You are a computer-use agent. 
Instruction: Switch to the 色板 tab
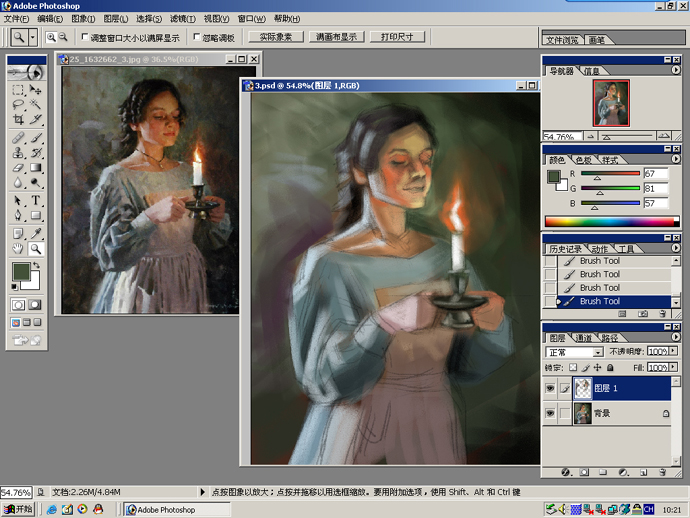point(584,160)
